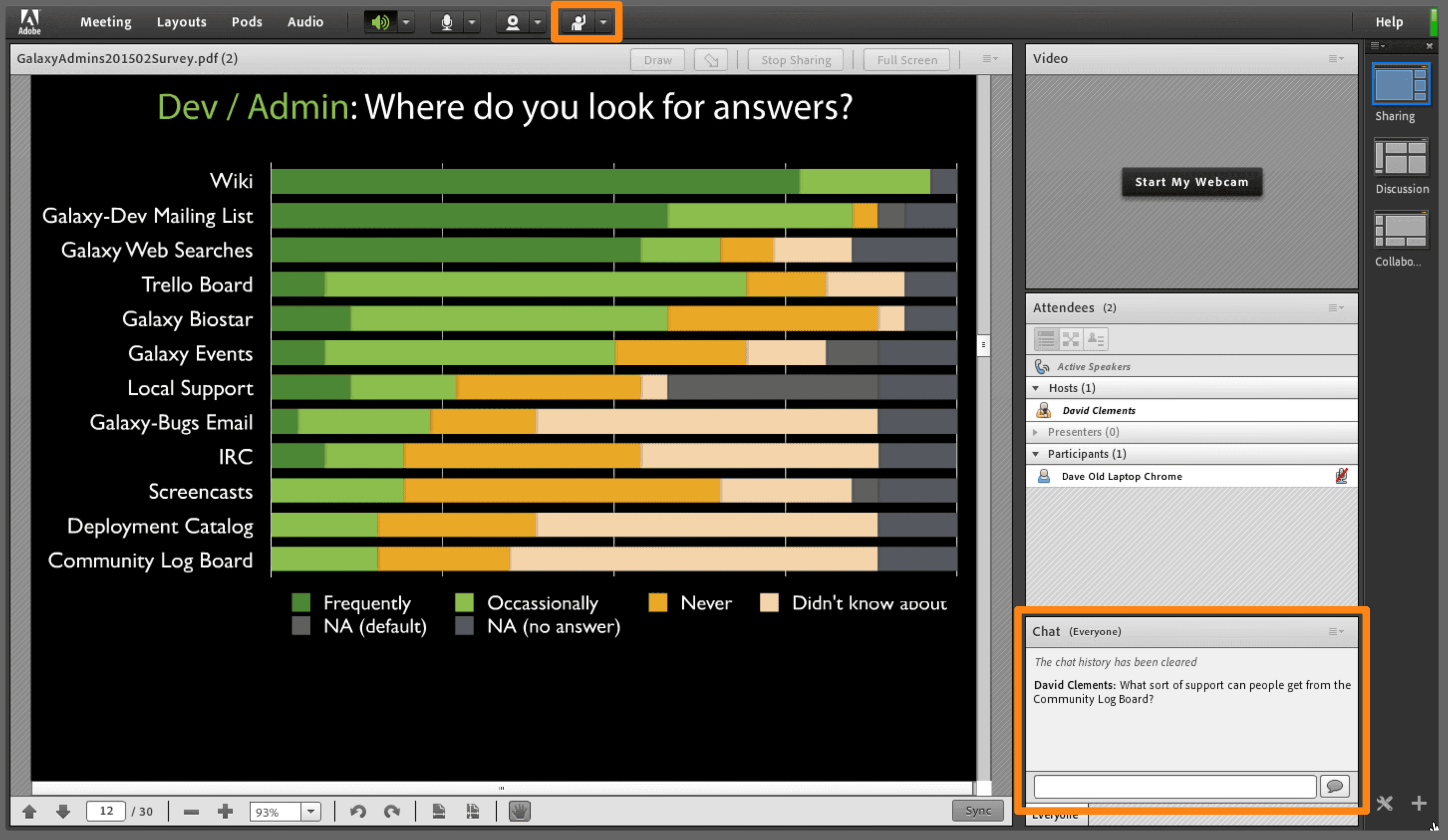Collapse the Hosts group in Attendees
Screen dimensions: 1448x840
coord(1036,389)
